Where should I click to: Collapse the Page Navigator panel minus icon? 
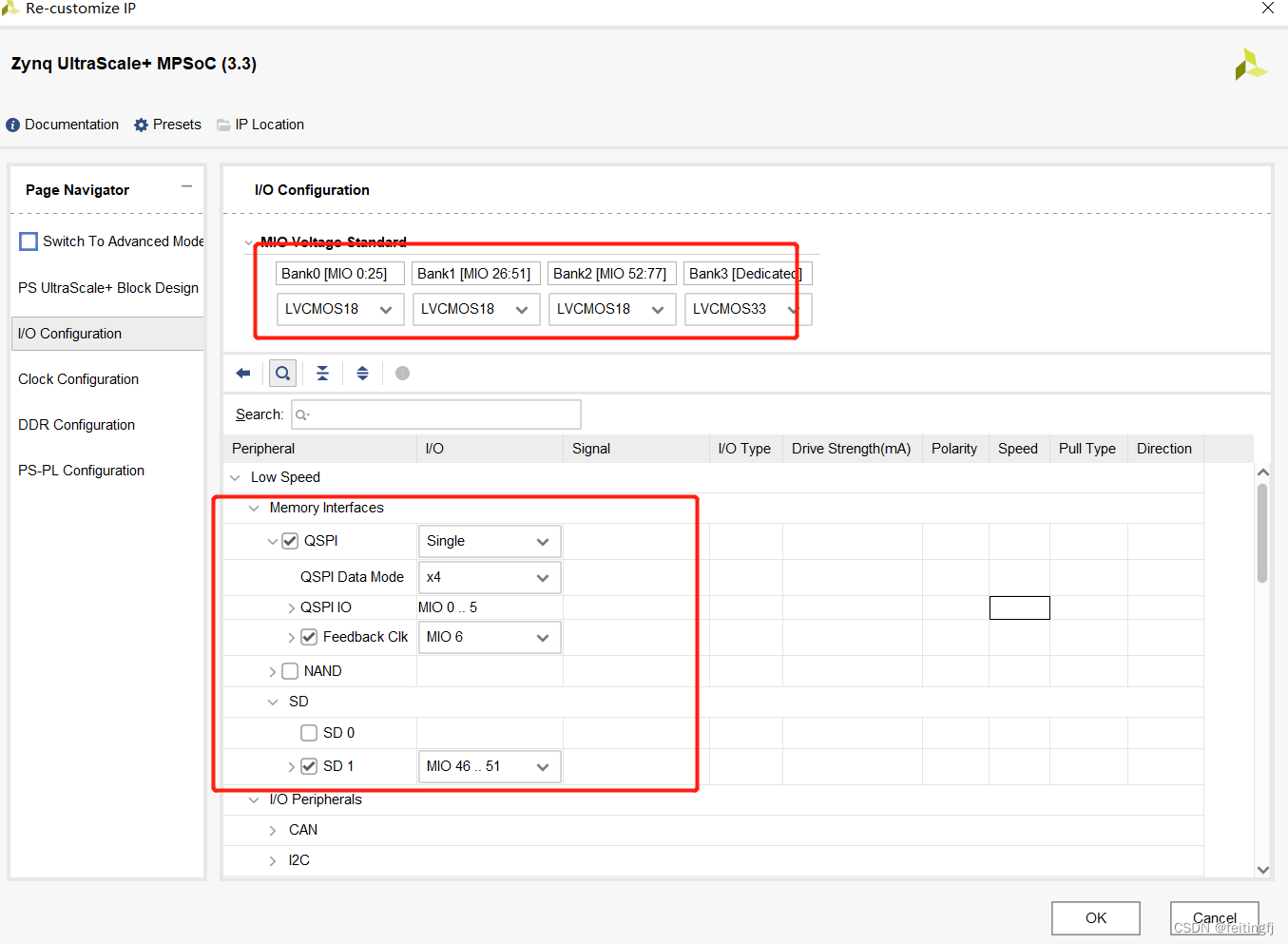[x=187, y=186]
